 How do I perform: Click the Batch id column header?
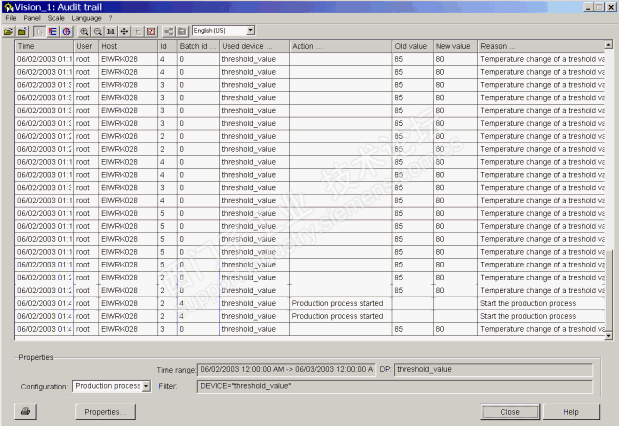pyautogui.click(x=198, y=46)
